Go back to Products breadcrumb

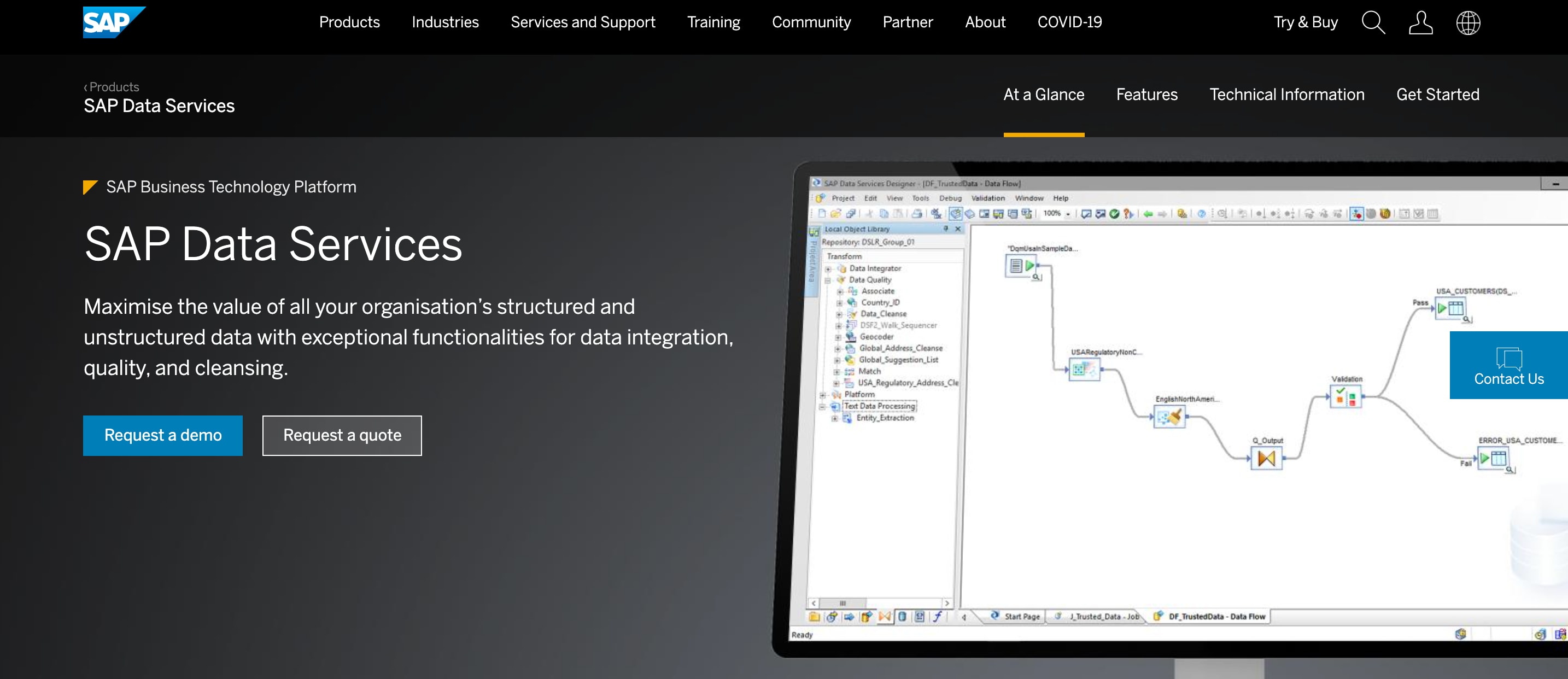tap(112, 87)
